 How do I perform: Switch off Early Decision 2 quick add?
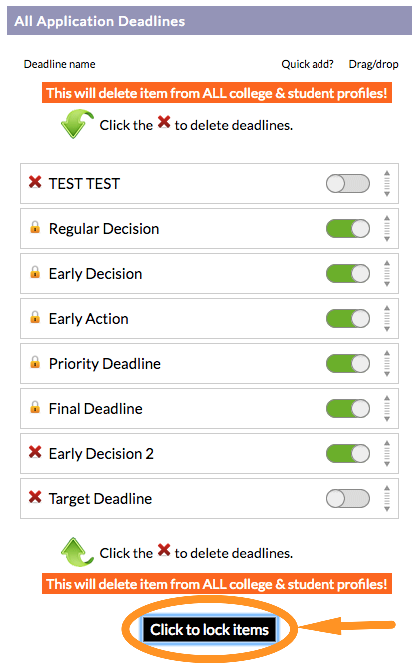pos(348,454)
